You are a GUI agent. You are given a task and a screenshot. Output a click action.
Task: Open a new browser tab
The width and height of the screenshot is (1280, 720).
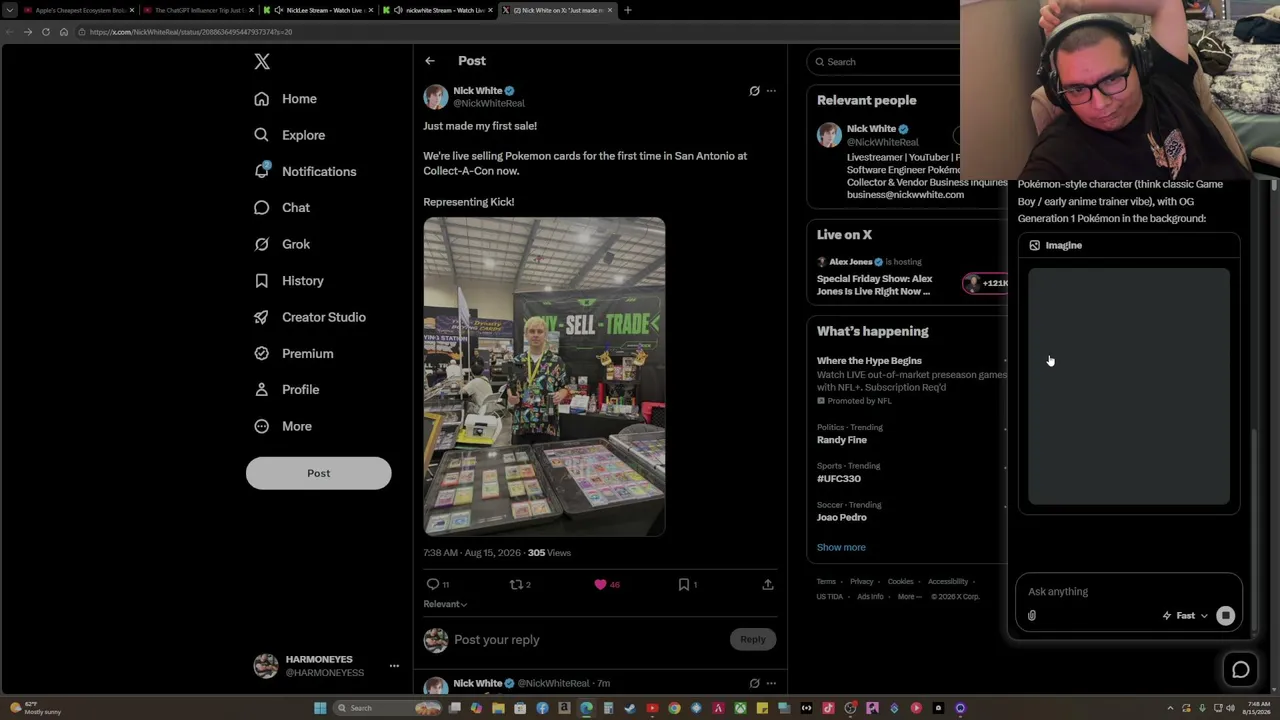point(628,10)
